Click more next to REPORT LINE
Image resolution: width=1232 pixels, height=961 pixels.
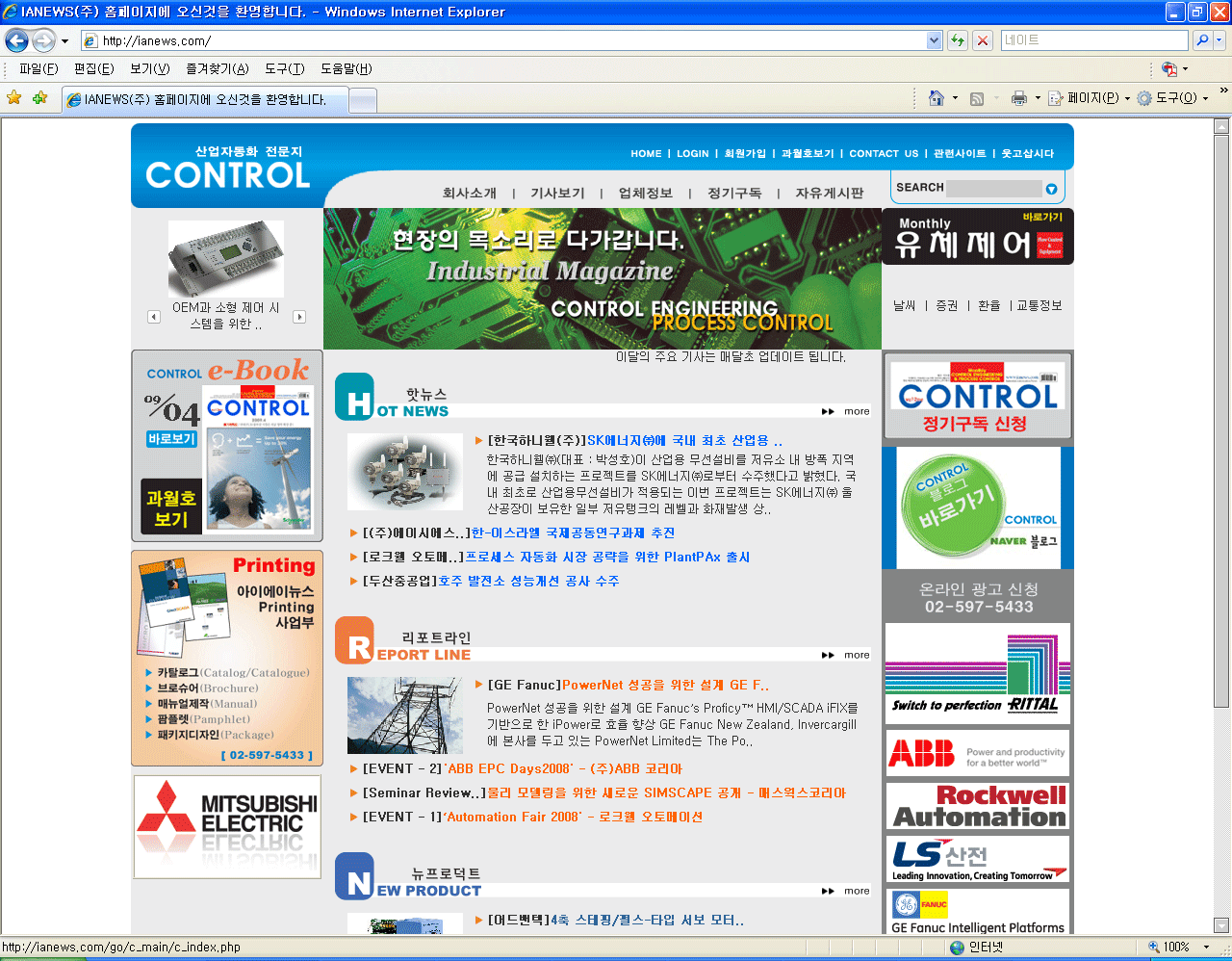846,655
